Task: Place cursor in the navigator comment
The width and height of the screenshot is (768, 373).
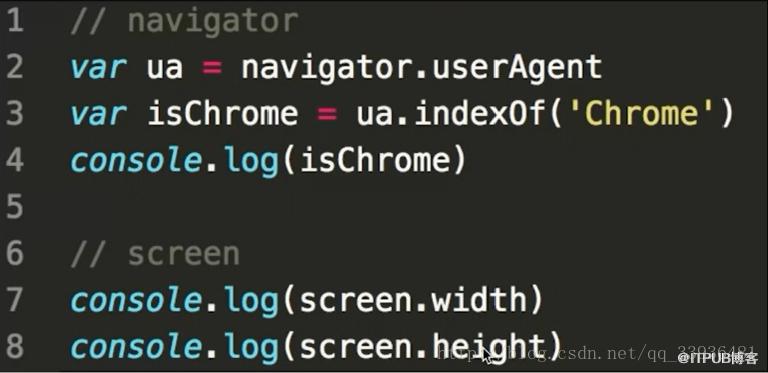Action: tap(184, 22)
